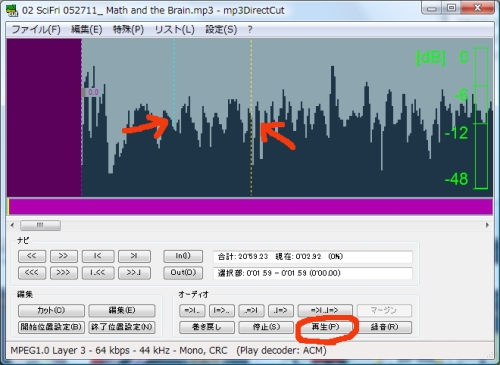Click the |< previous cue button
The image size is (500, 365).
pyautogui.click(x=98, y=256)
